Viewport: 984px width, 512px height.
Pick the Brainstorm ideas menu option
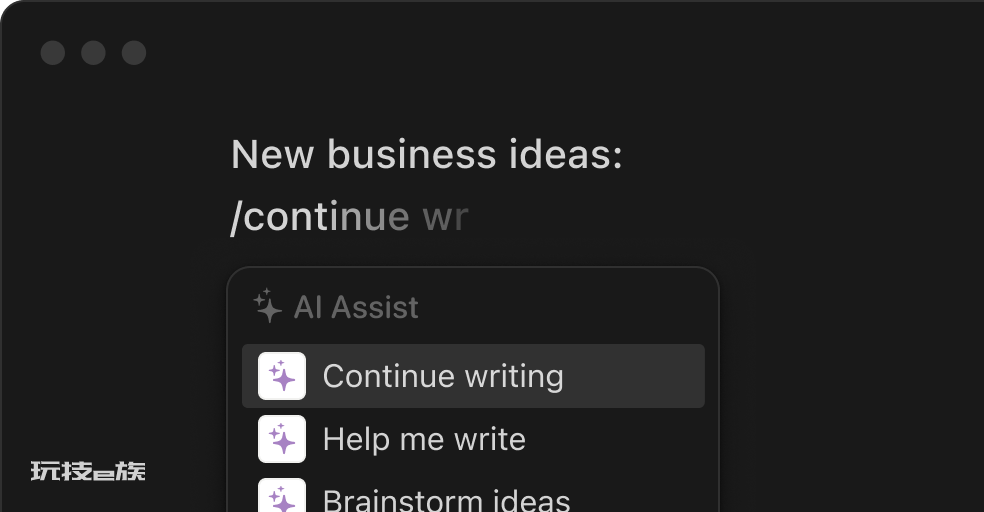(x=473, y=496)
